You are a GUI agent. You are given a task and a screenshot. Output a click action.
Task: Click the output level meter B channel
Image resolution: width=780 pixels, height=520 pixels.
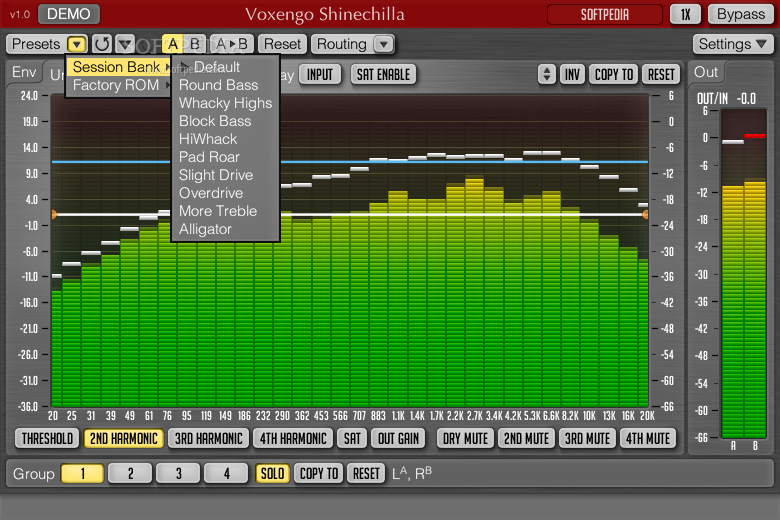click(x=755, y=275)
